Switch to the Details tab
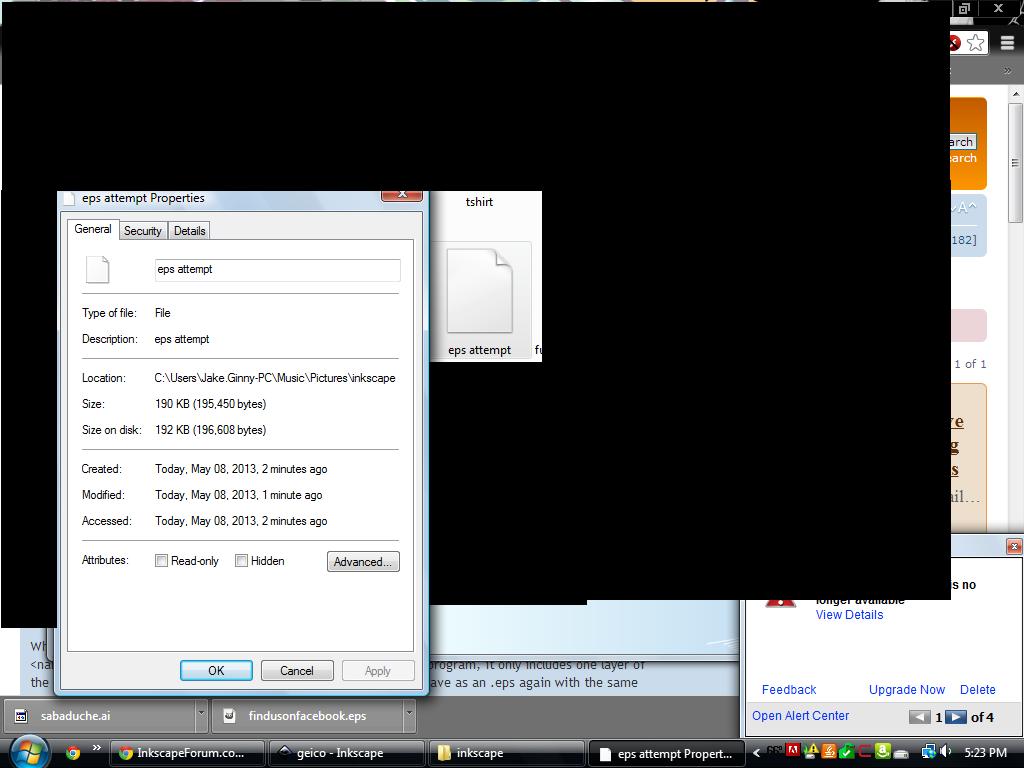 pos(189,230)
